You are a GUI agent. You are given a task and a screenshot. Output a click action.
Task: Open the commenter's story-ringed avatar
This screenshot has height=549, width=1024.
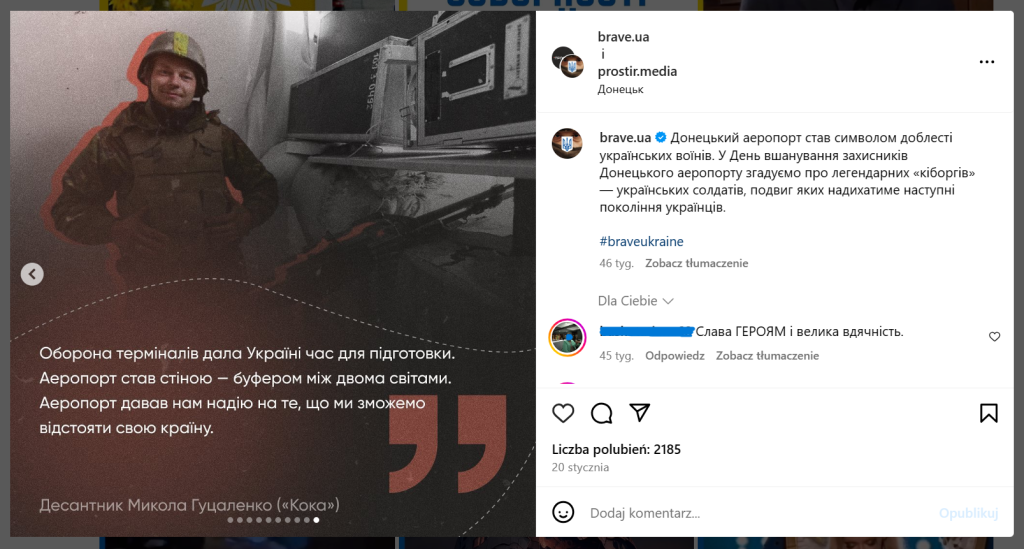point(567,337)
